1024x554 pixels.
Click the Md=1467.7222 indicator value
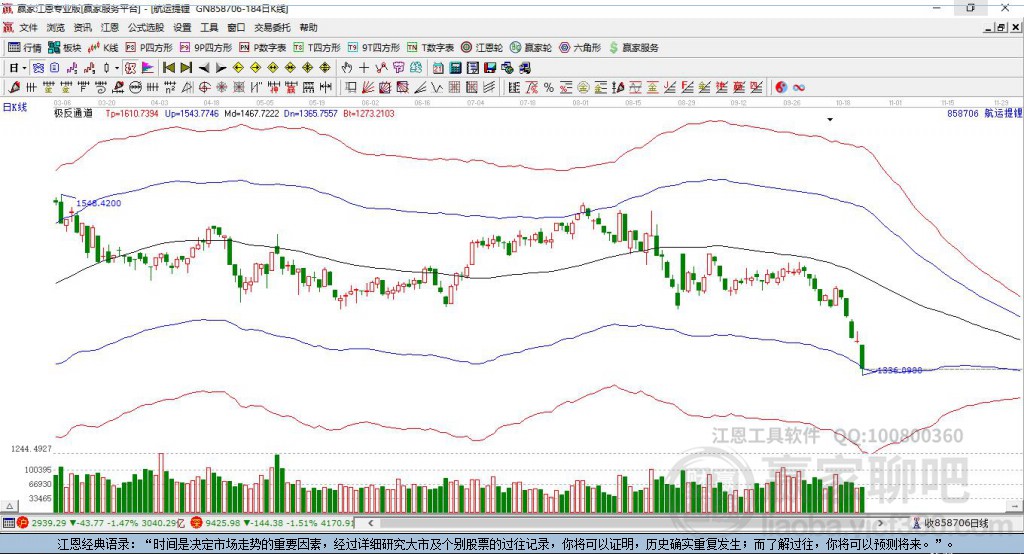(251, 113)
